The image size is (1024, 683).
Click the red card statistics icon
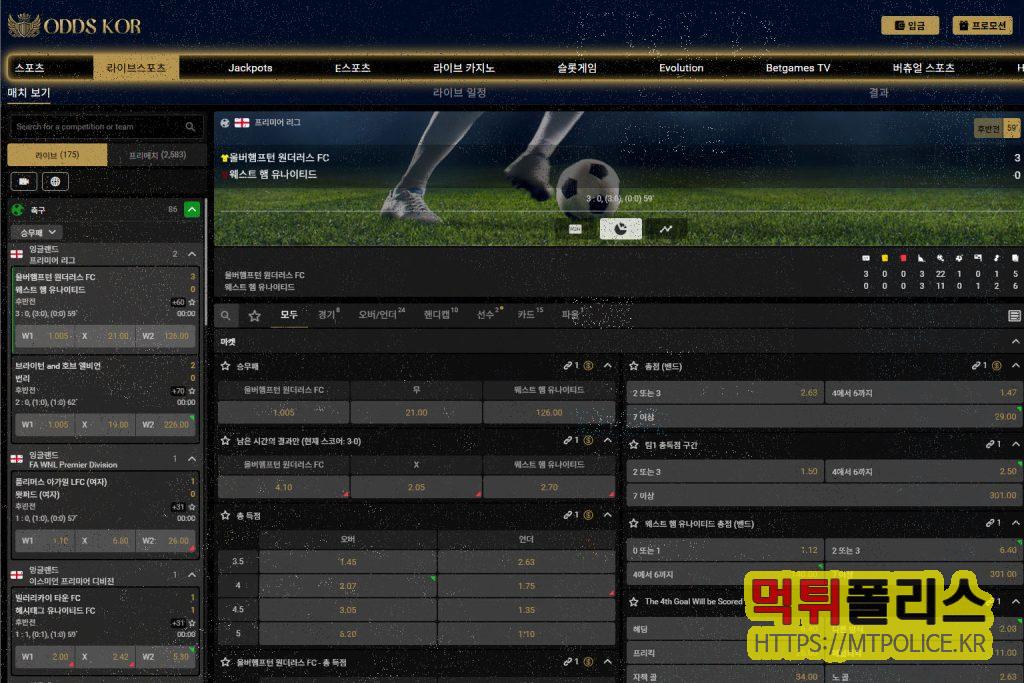(x=903, y=259)
